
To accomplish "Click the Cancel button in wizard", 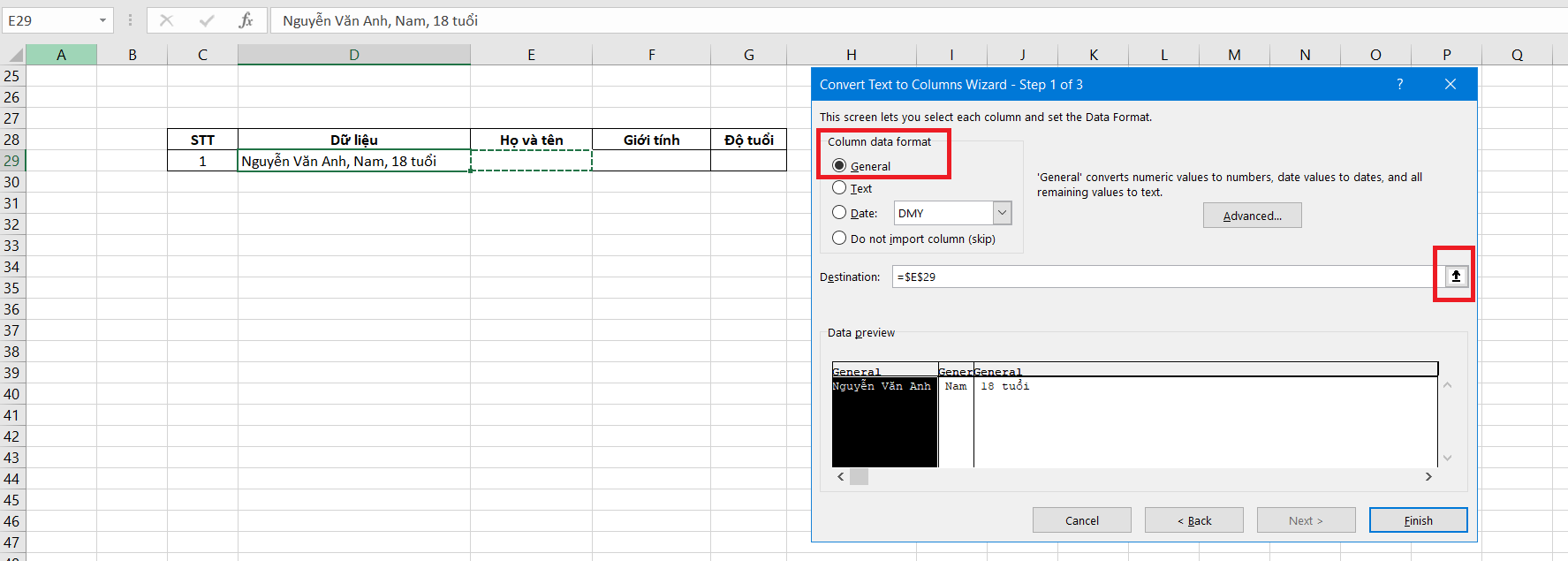I will [1081, 520].
